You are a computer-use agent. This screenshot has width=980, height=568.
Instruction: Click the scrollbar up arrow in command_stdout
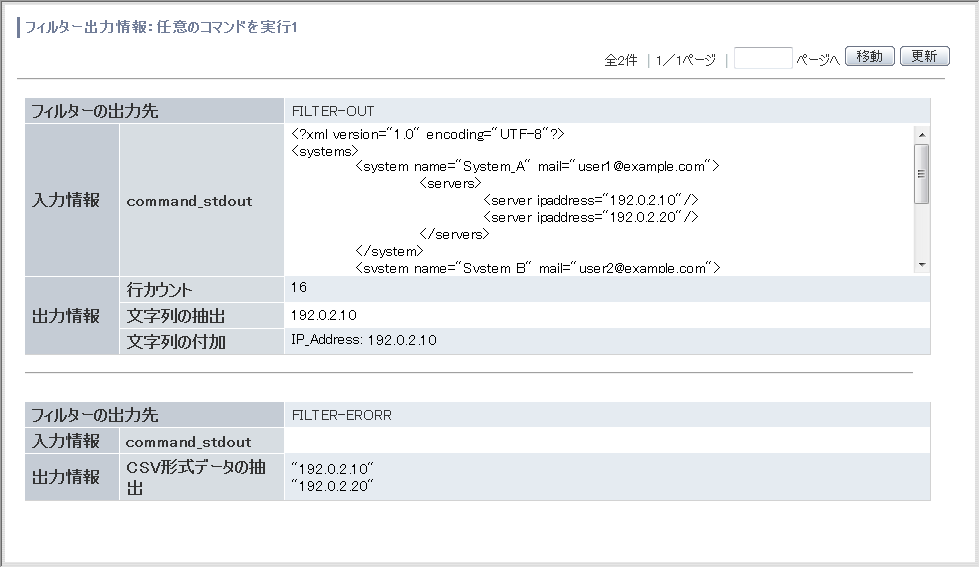[921, 135]
